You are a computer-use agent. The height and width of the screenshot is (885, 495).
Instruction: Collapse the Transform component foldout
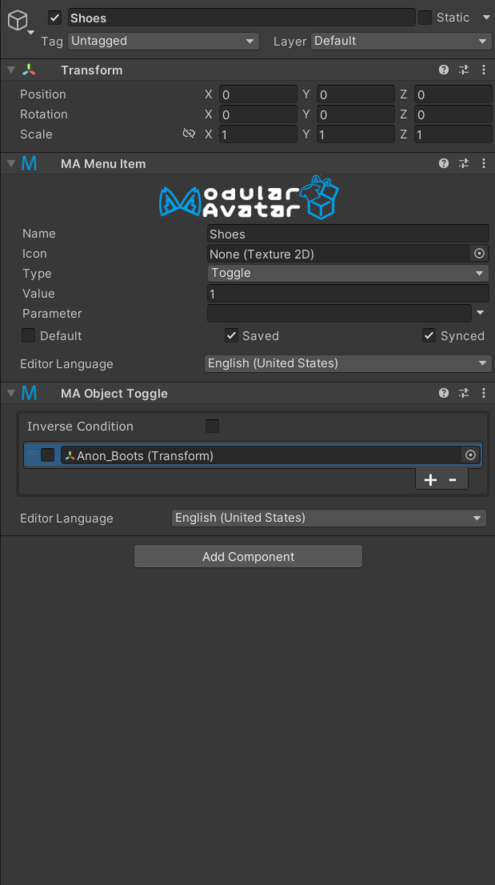coord(11,70)
